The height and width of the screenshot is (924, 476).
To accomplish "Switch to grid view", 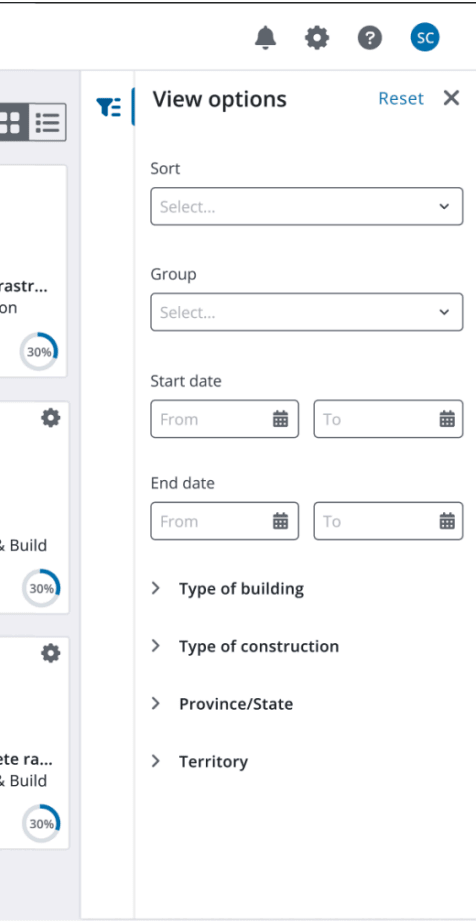I will pyautogui.click(x=11, y=123).
